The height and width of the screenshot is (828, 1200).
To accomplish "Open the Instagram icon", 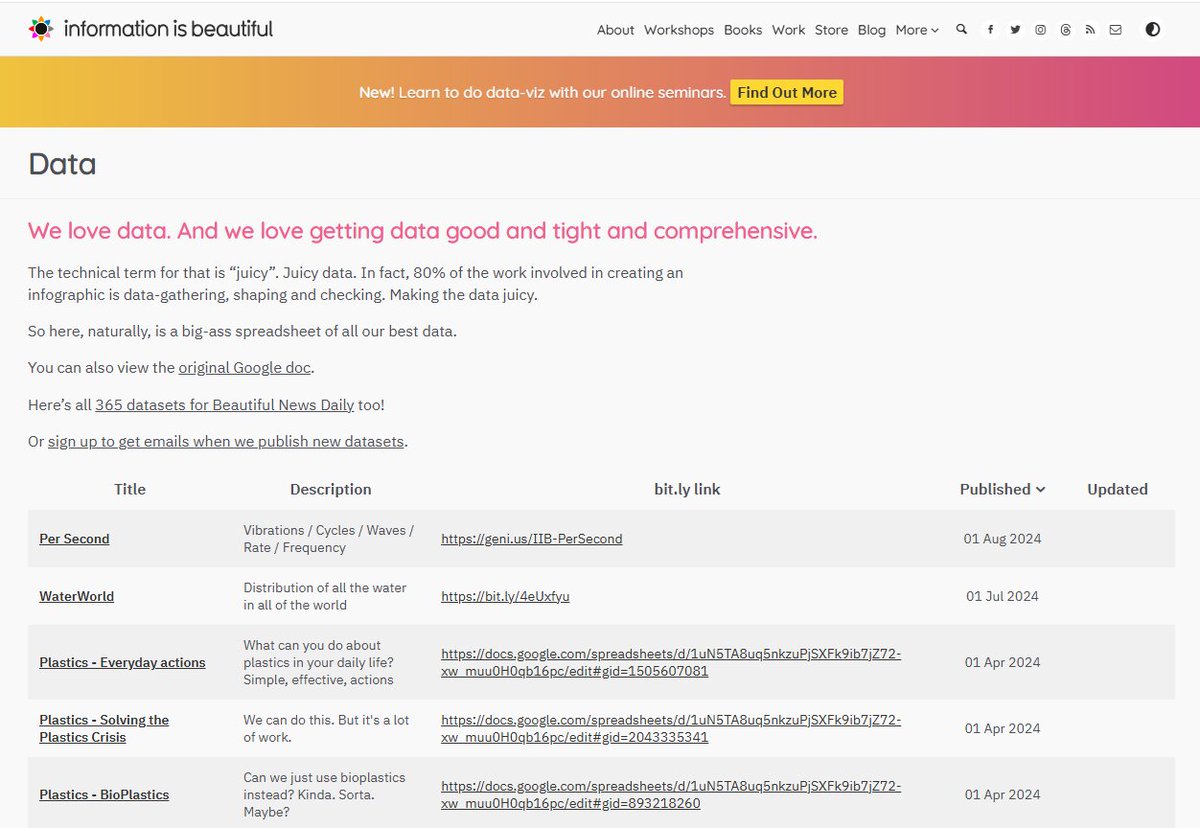I will tap(1040, 30).
